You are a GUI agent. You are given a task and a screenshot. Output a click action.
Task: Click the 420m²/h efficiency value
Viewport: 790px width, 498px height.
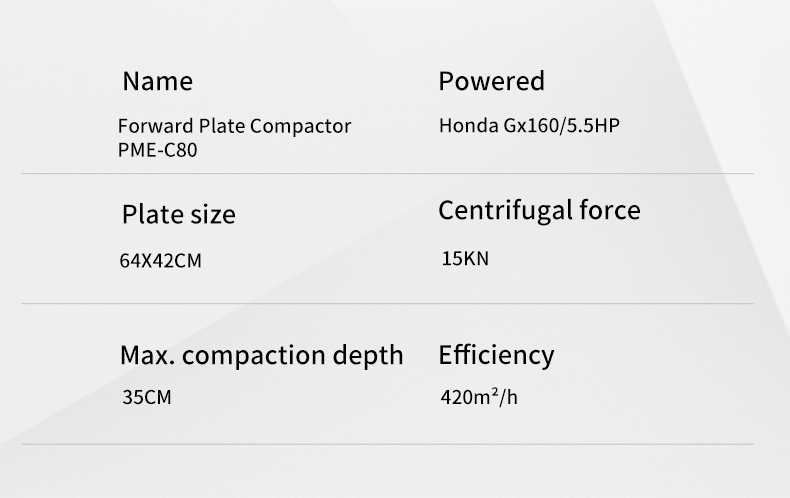[x=479, y=398]
